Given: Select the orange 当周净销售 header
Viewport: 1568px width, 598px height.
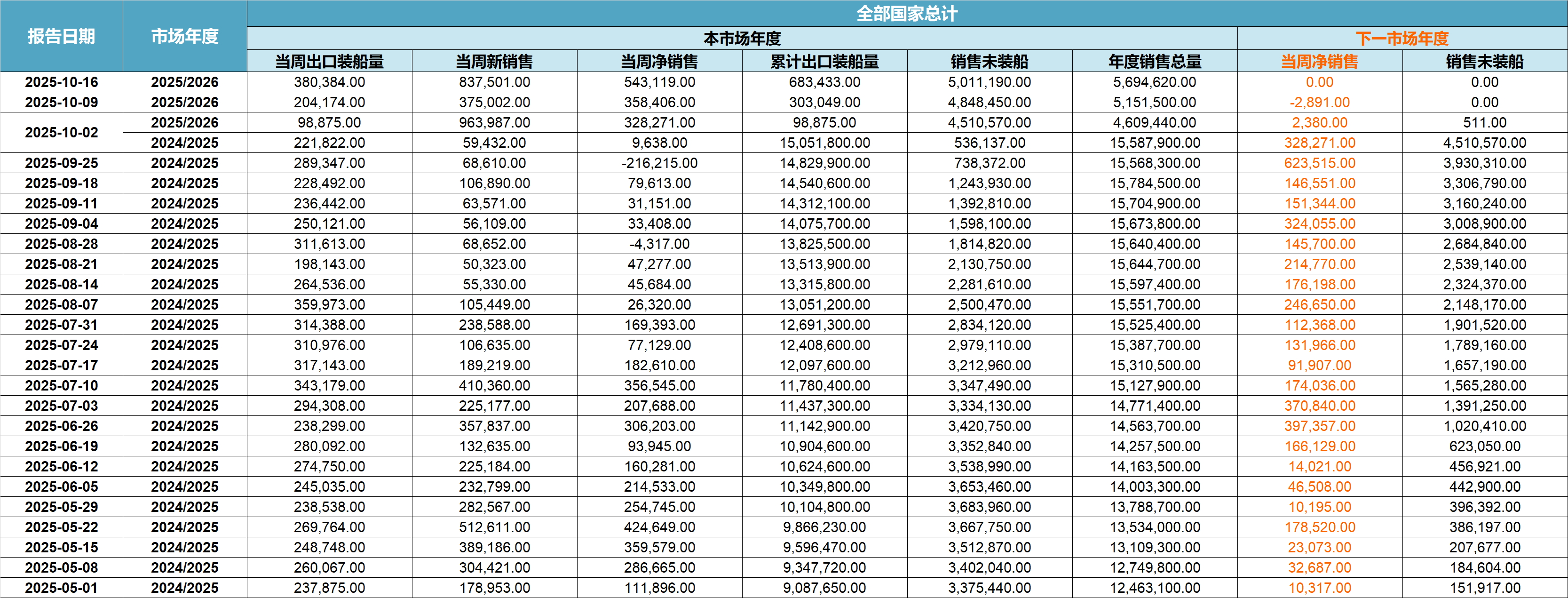Looking at the screenshot, I should pos(1319,62).
